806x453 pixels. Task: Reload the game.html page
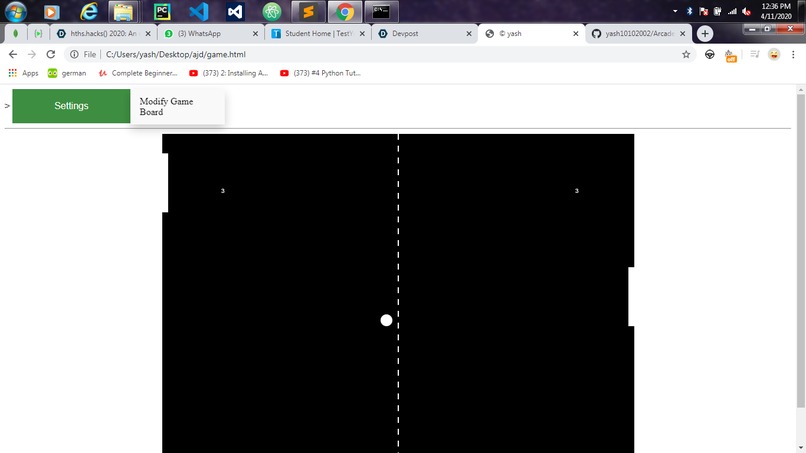(x=50, y=54)
